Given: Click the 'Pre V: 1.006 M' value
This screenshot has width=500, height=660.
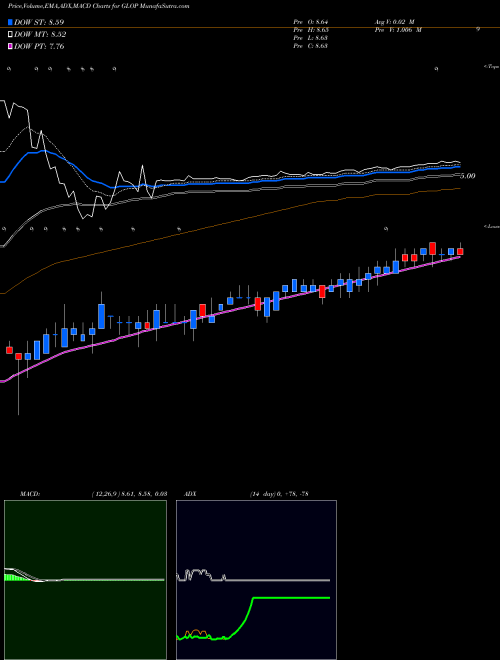Looking at the screenshot, I should (x=398, y=30).
